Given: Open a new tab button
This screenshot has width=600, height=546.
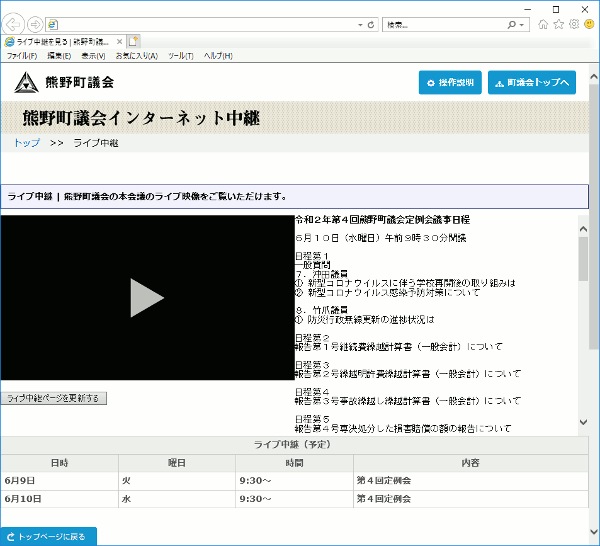Looking at the screenshot, I should coord(134,41).
